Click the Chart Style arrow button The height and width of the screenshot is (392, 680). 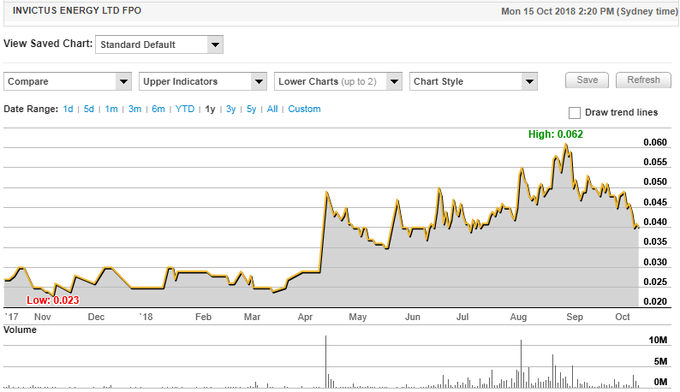tap(530, 82)
